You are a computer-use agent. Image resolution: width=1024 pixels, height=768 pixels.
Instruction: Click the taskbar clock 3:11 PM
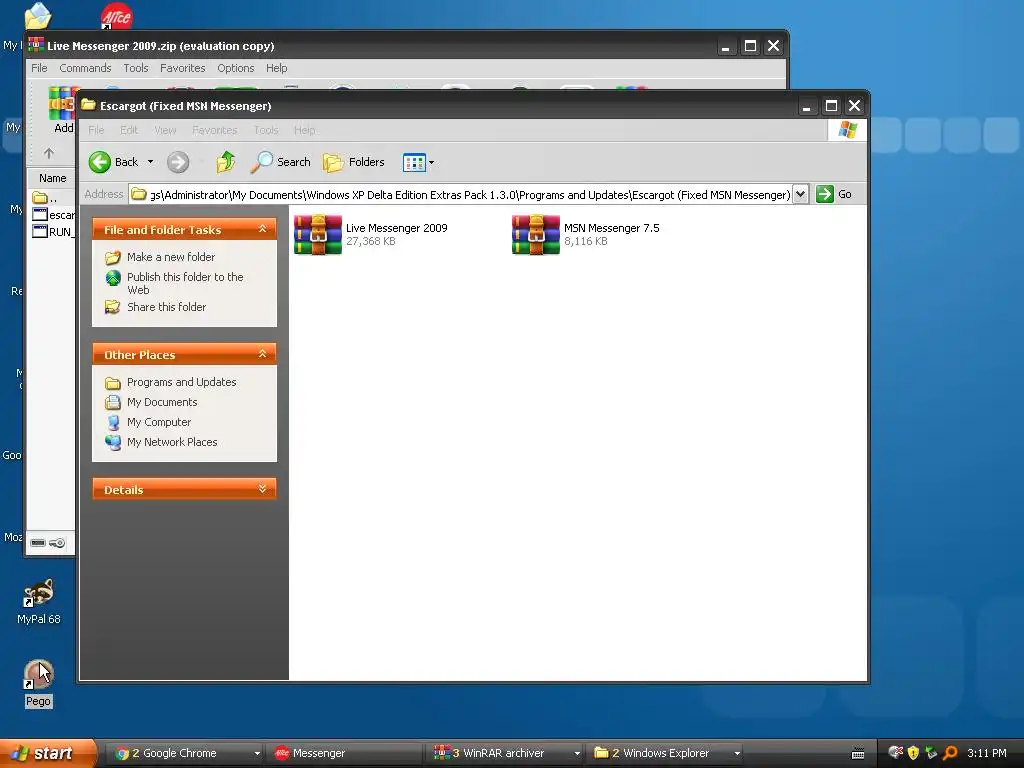[x=987, y=753]
